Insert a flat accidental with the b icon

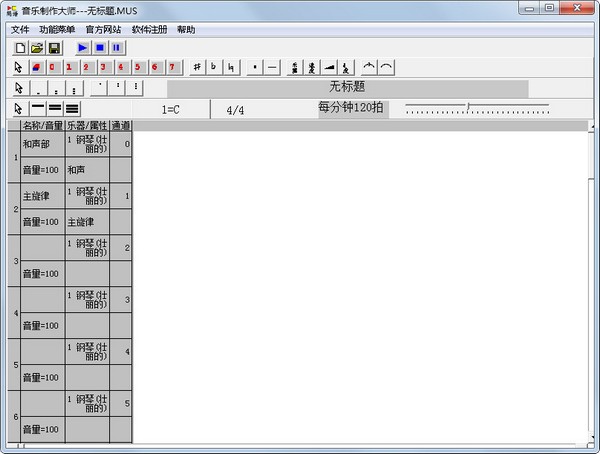point(214,67)
